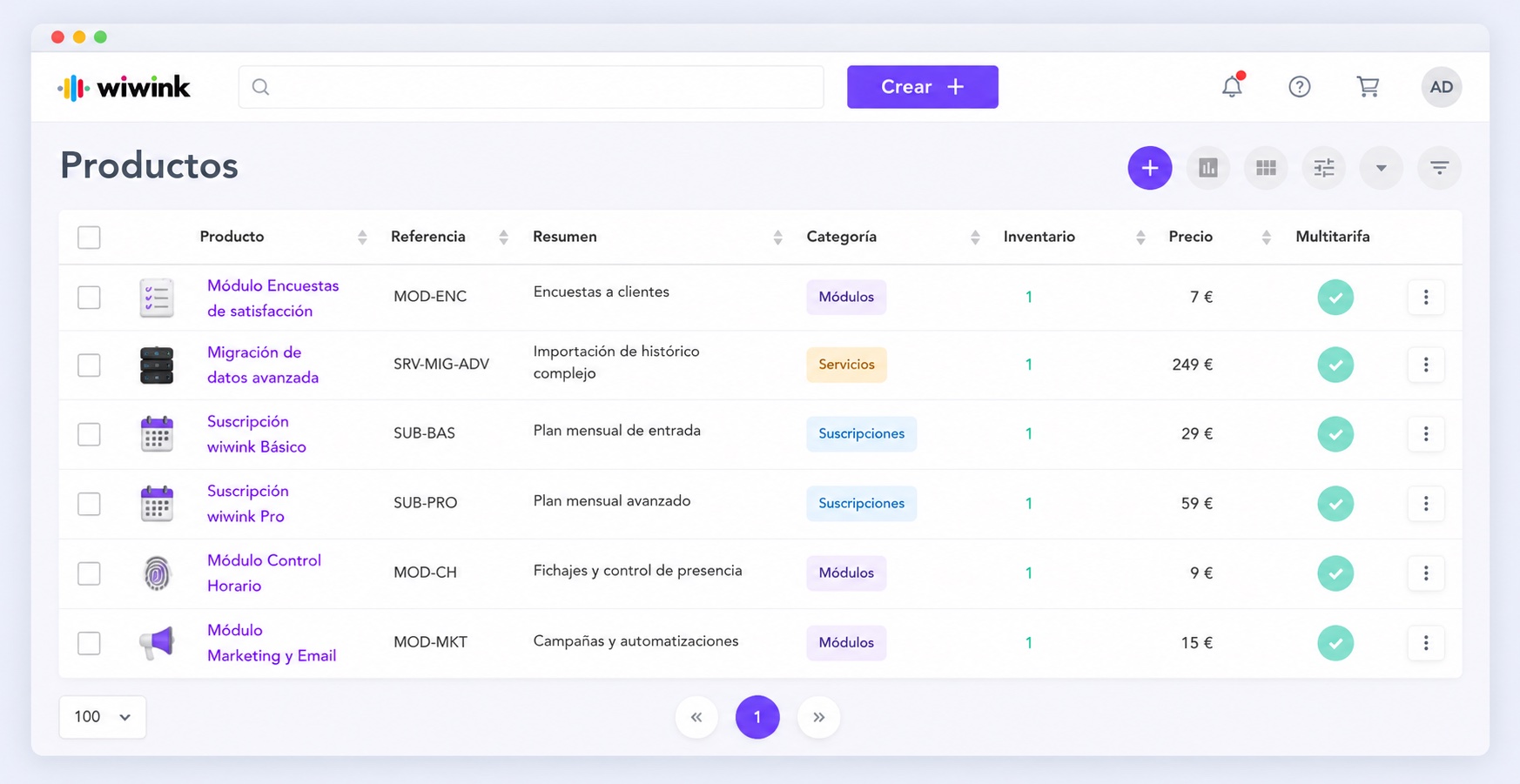Tick the select-all checkbox in table header
The height and width of the screenshot is (784, 1520).
pos(89,237)
